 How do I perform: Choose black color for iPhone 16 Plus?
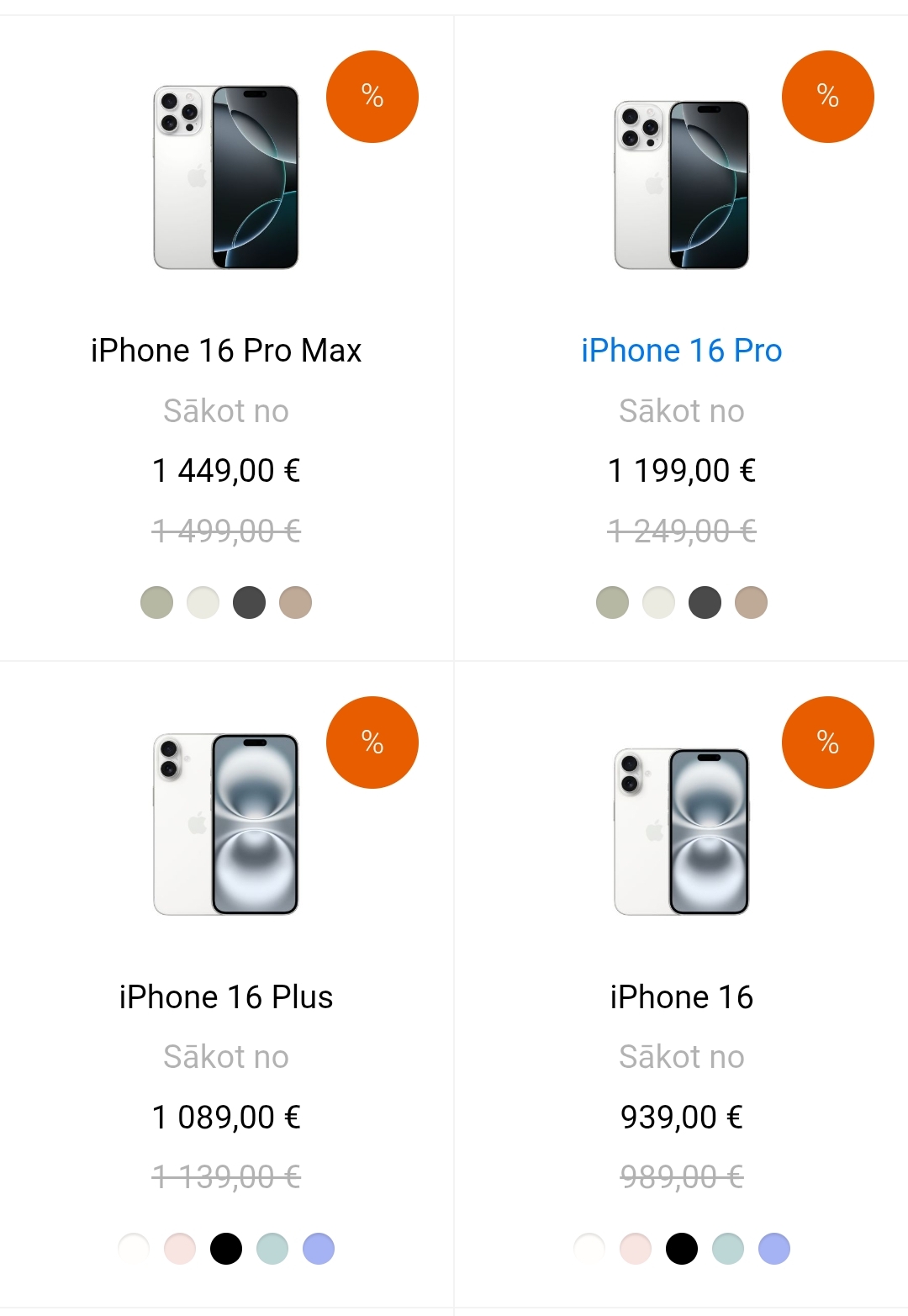226,1249
